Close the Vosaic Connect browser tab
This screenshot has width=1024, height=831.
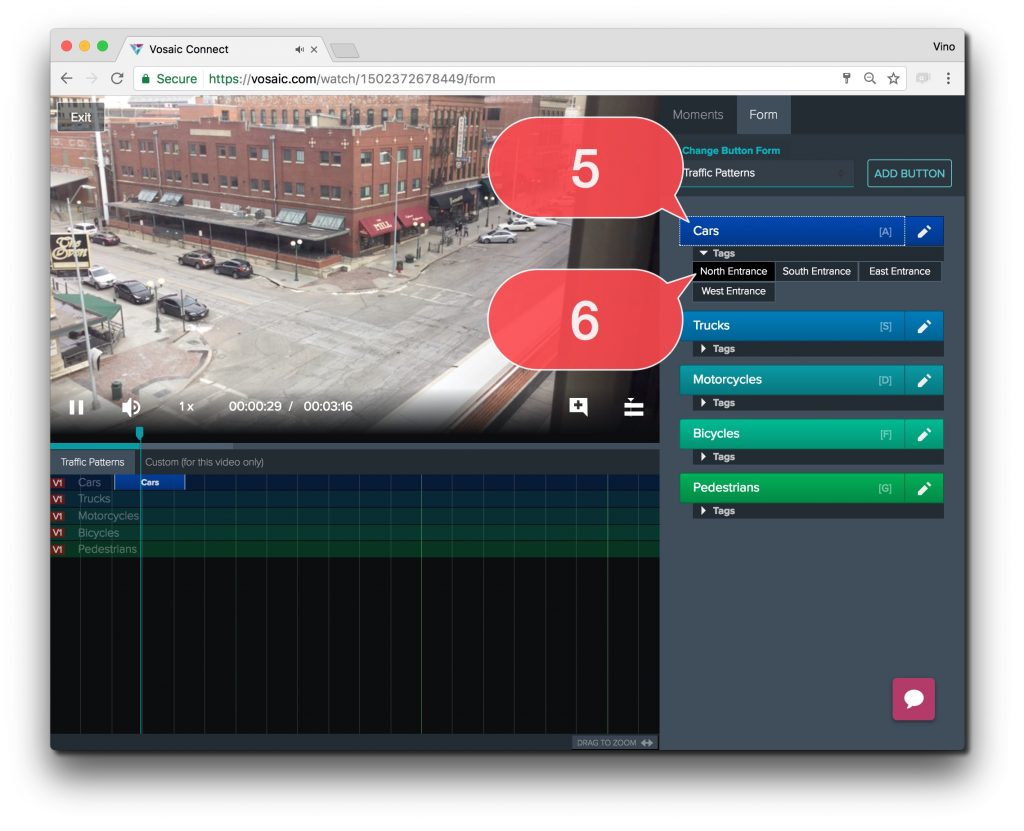click(x=314, y=50)
